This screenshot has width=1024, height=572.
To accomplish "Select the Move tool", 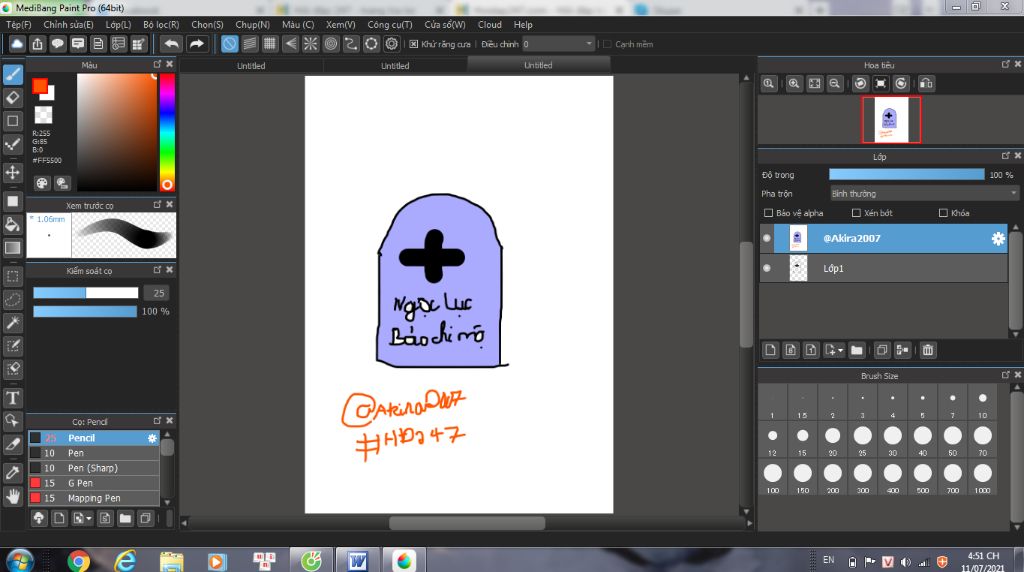I will [12, 172].
